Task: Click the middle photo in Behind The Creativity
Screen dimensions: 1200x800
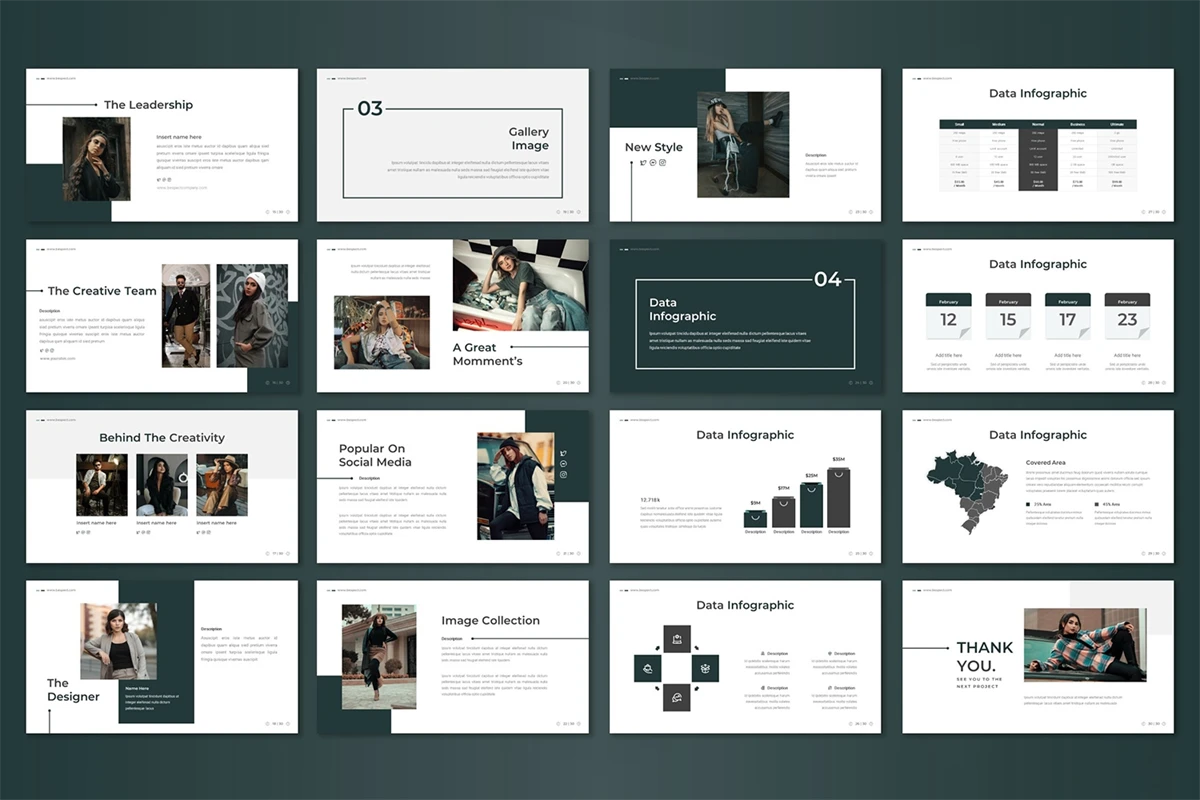Action: (x=161, y=485)
